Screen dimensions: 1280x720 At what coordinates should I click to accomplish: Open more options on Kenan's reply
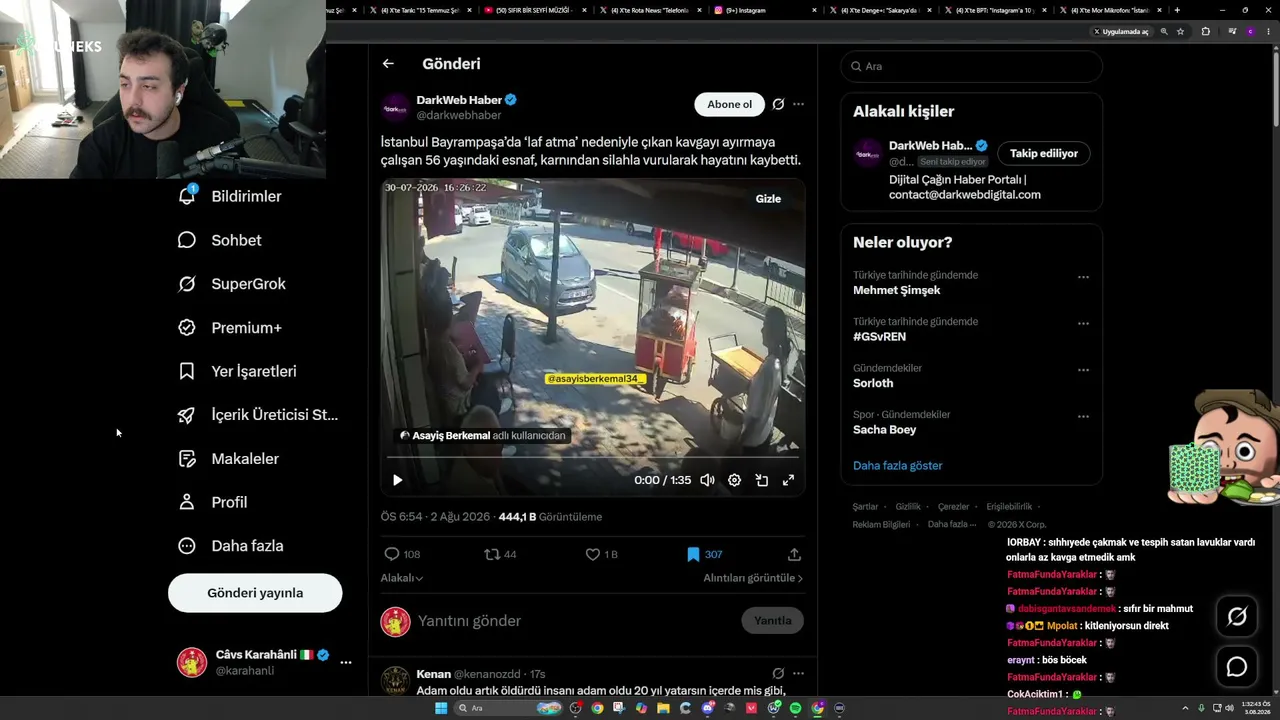click(x=798, y=674)
